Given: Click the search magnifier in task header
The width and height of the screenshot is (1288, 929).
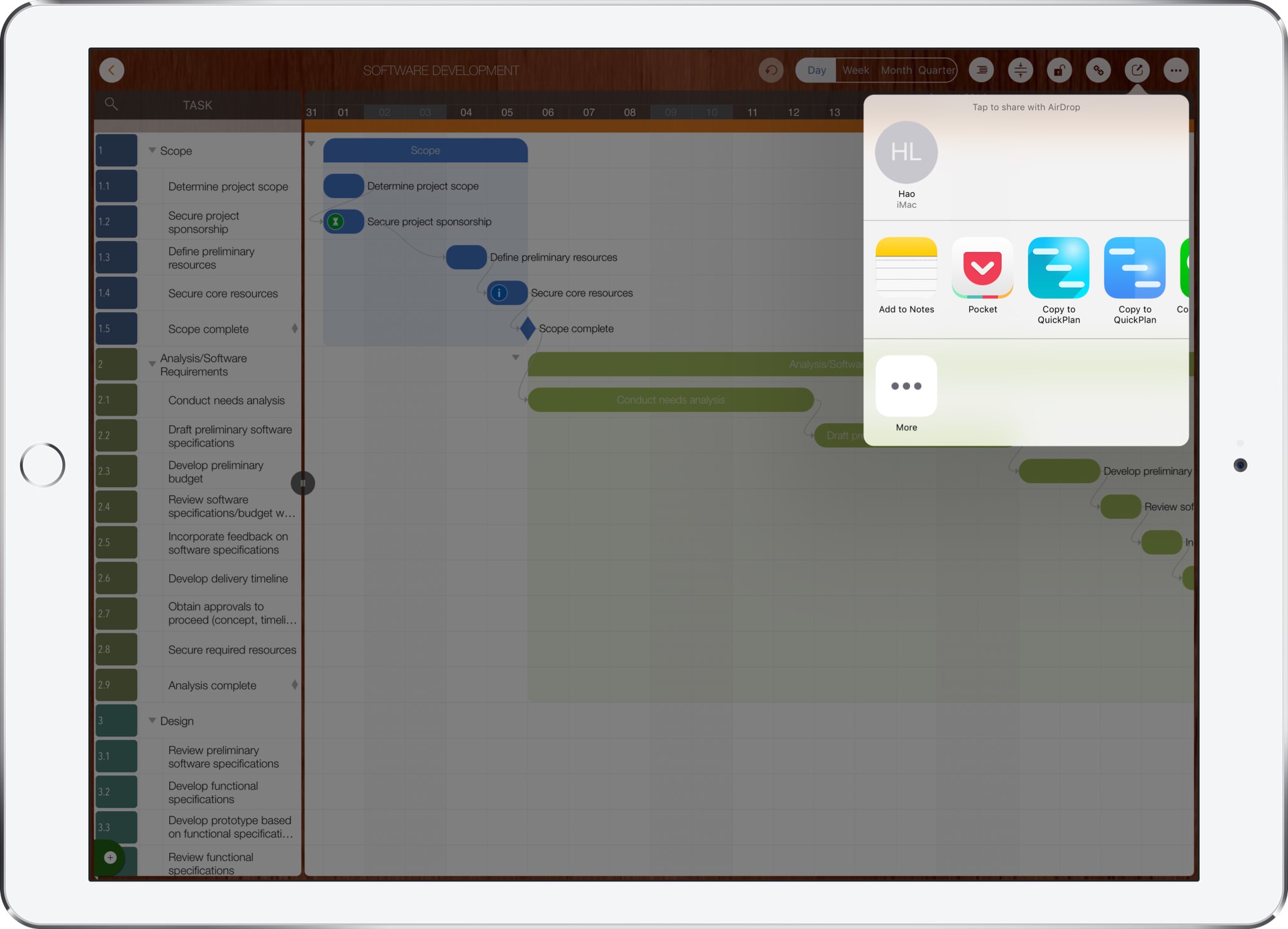Looking at the screenshot, I should click(x=111, y=104).
